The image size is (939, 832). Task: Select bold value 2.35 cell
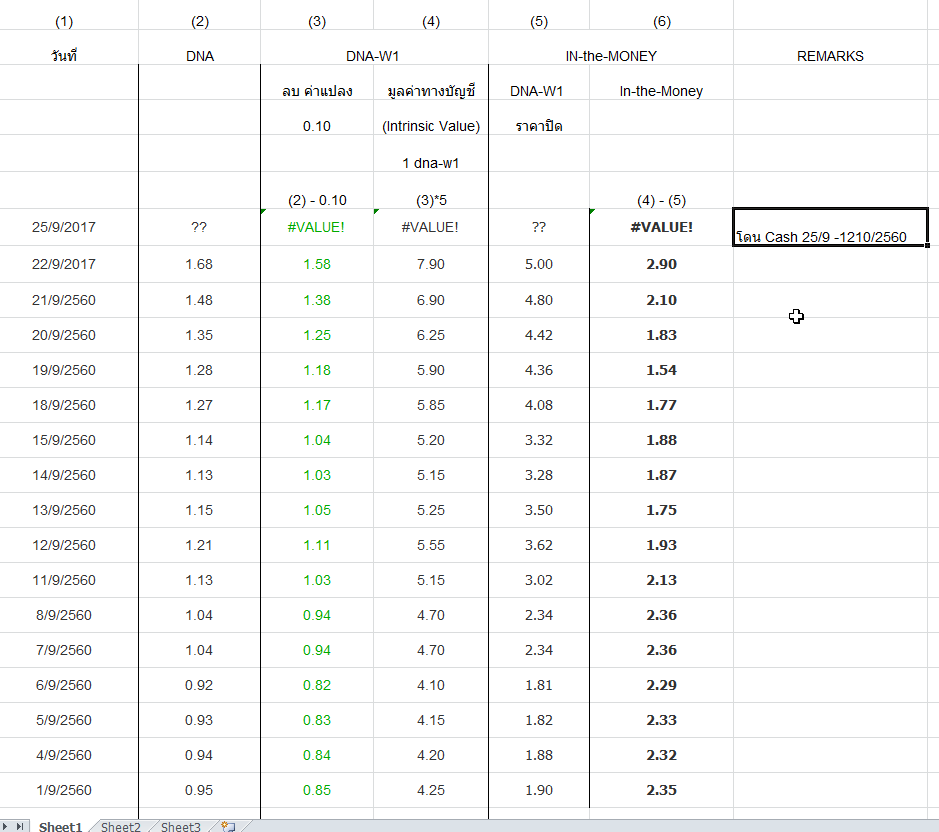tap(661, 790)
